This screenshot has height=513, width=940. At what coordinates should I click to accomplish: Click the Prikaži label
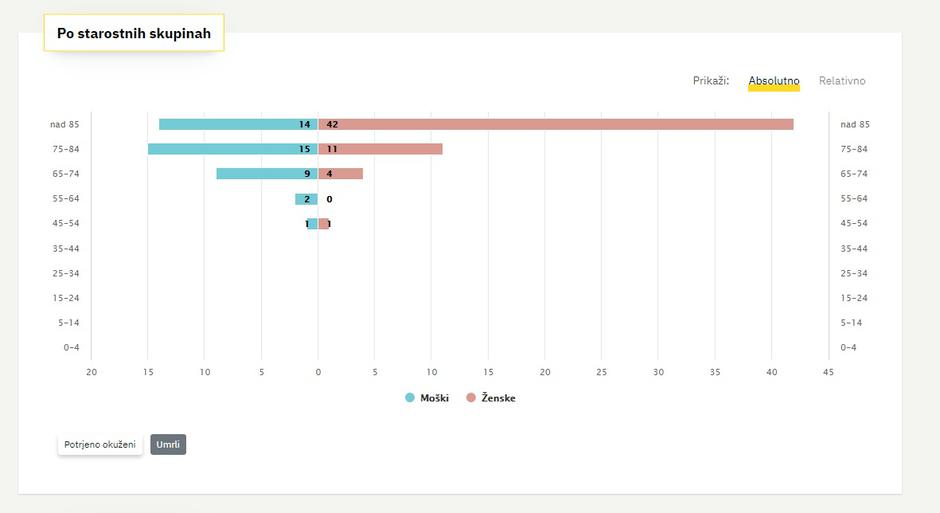point(711,81)
